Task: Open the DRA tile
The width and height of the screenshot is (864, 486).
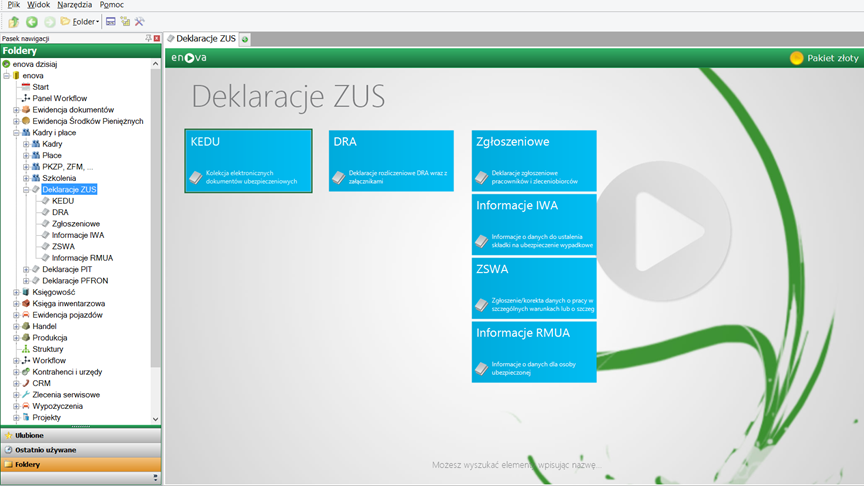Action: (391, 161)
